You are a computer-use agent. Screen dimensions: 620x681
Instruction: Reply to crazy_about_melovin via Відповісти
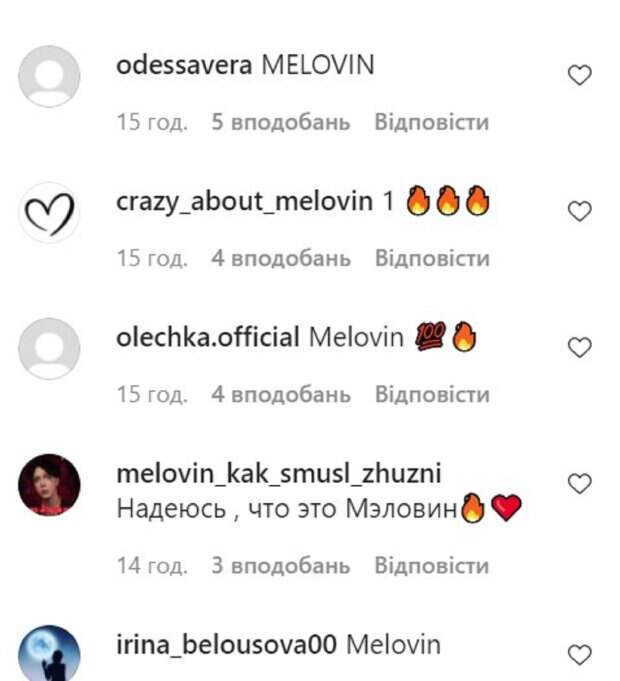(x=432, y=258)
